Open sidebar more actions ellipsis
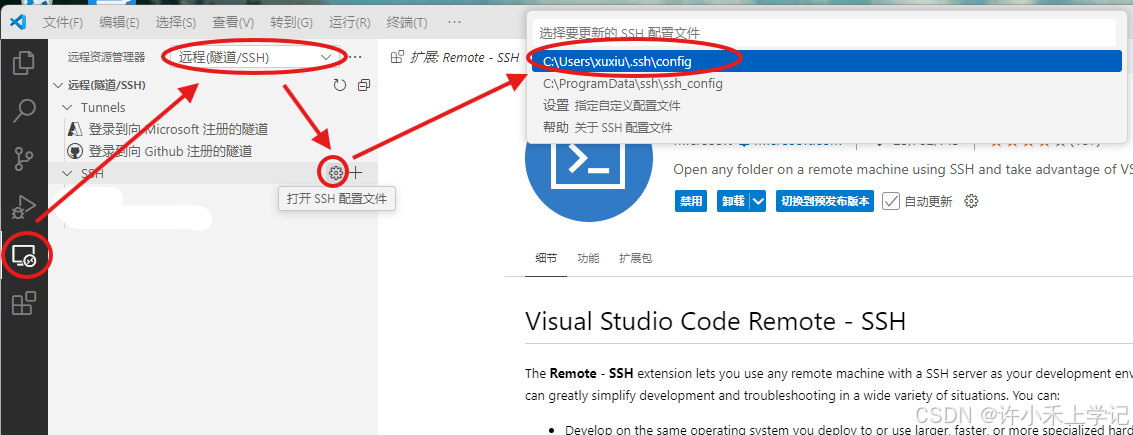The image size is (1133, 435). pos(354,57)
